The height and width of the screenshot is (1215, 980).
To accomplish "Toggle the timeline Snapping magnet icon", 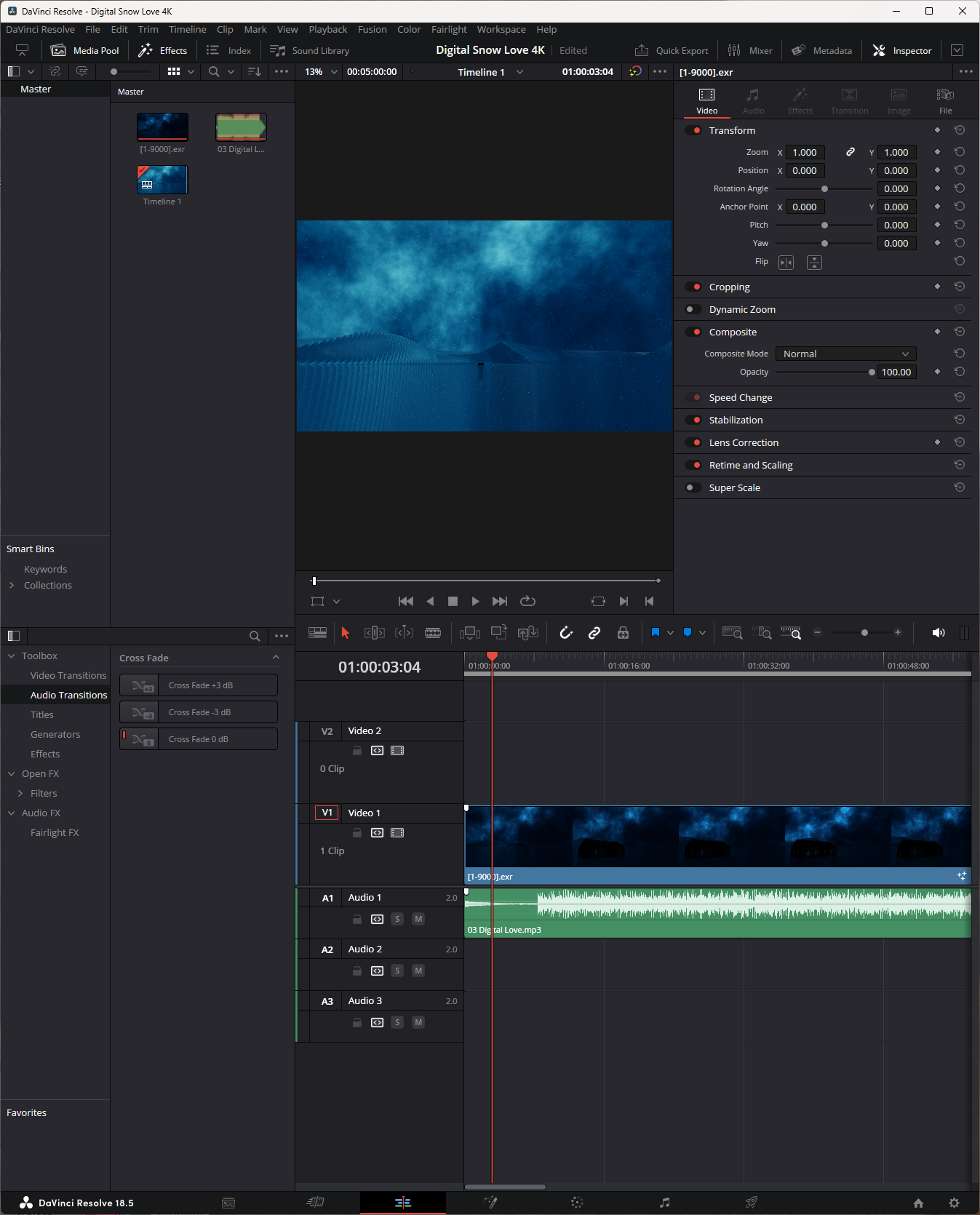I will 566,633.
